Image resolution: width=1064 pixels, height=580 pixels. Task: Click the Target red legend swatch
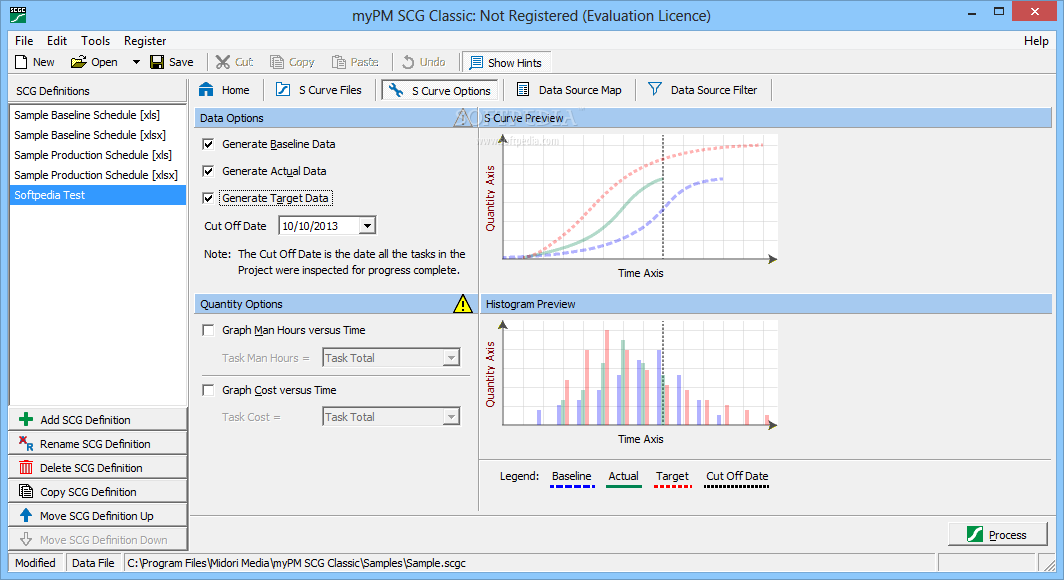coord(672,486)
